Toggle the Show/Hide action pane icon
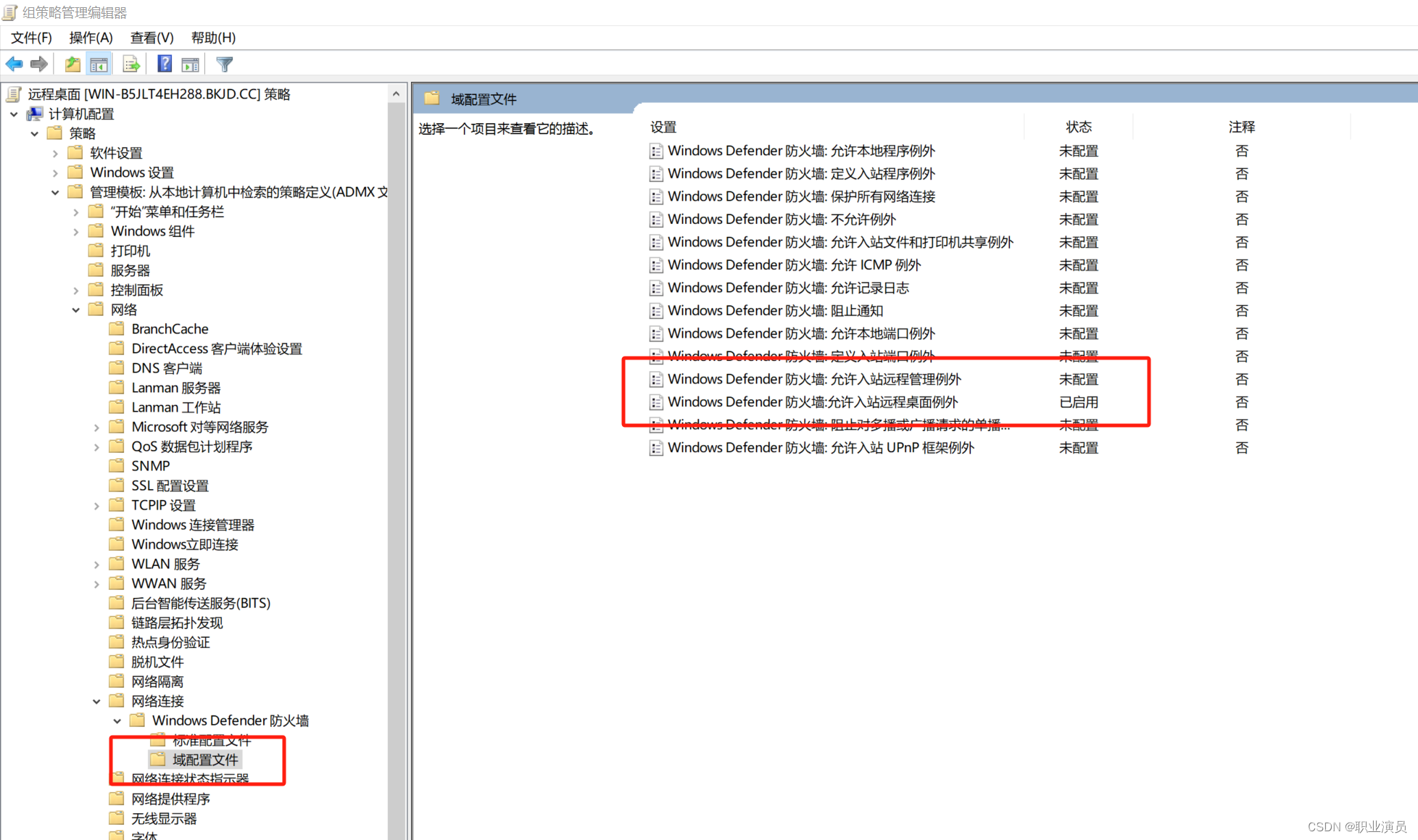Viewport: 1418px width, 840px height. click(190, 64)
